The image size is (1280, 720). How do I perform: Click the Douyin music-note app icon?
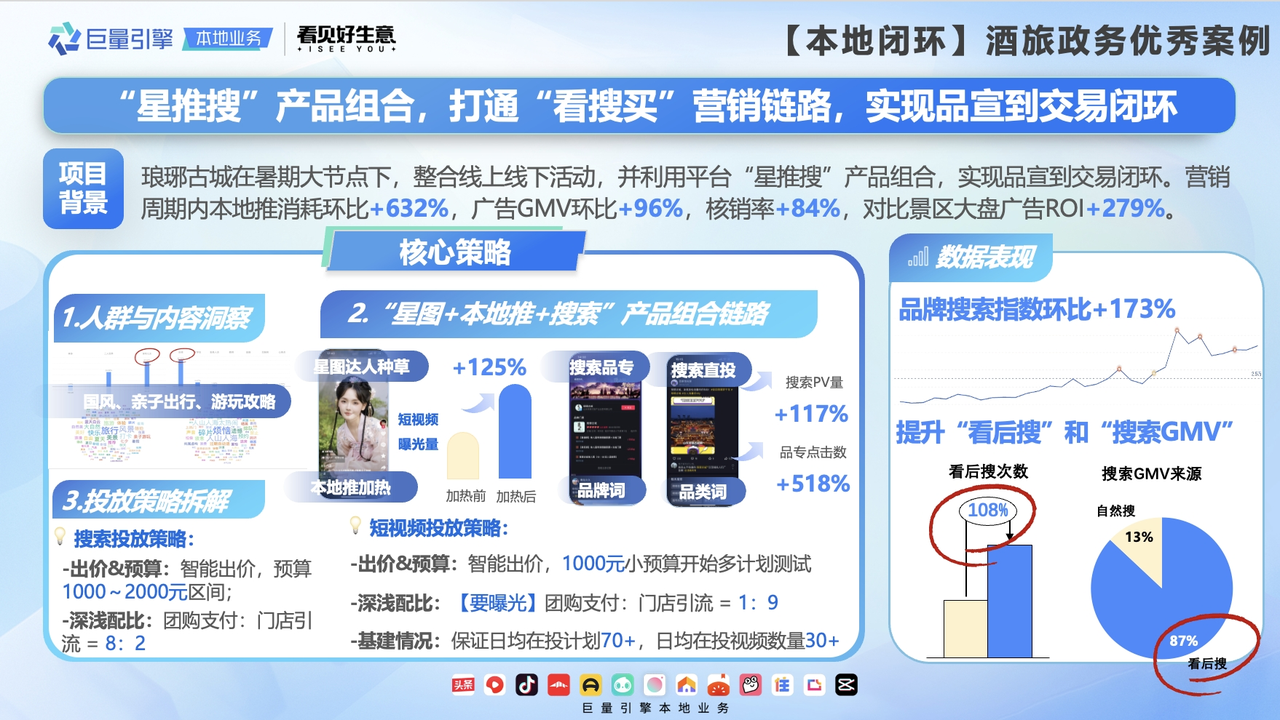click(x=527, y=685)
